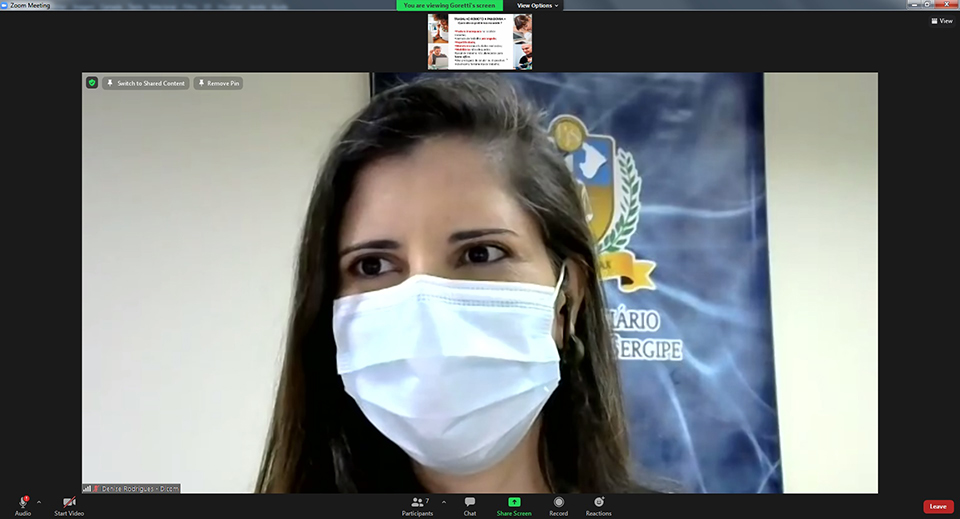Click Denise Rodrigues name label
This screenshot has height=519, width=960.
click(x=141, y=488)
